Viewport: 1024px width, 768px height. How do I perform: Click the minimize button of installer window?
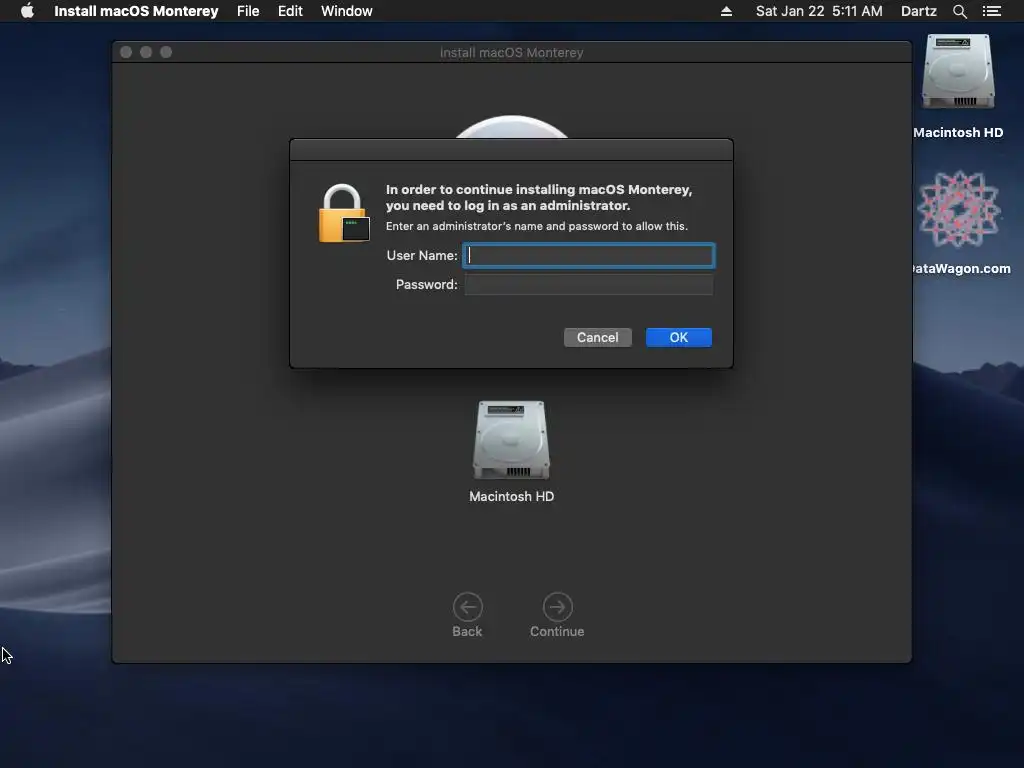coord(146,52)
